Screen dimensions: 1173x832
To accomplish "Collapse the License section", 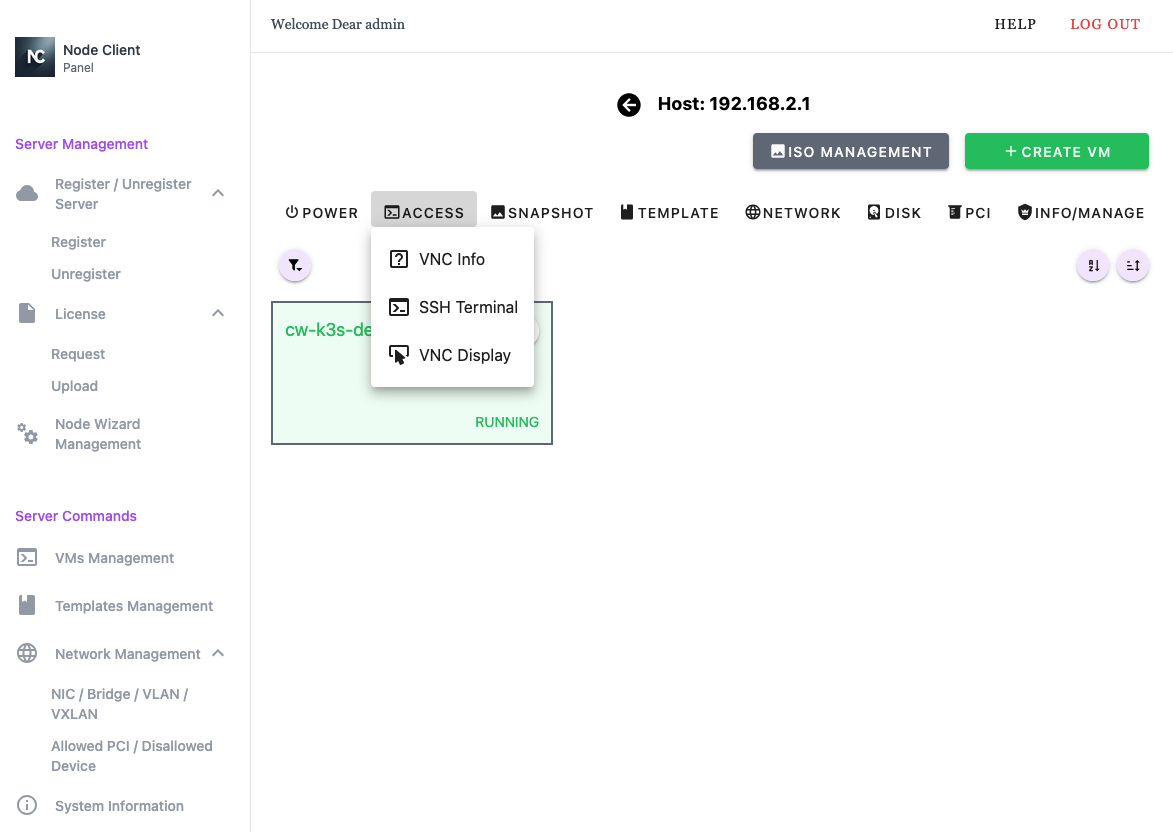I will [x=218, y=314].
